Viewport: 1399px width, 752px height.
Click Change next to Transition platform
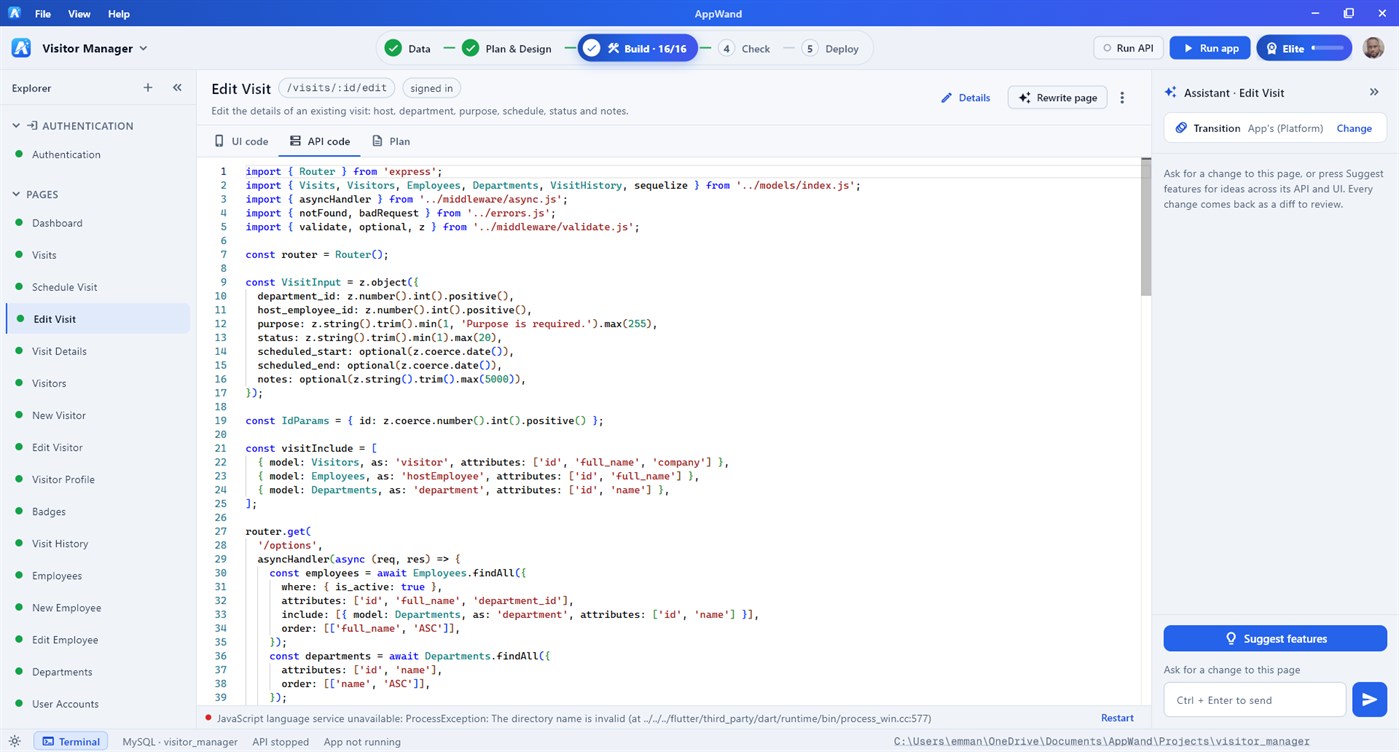coord(1354,128)
